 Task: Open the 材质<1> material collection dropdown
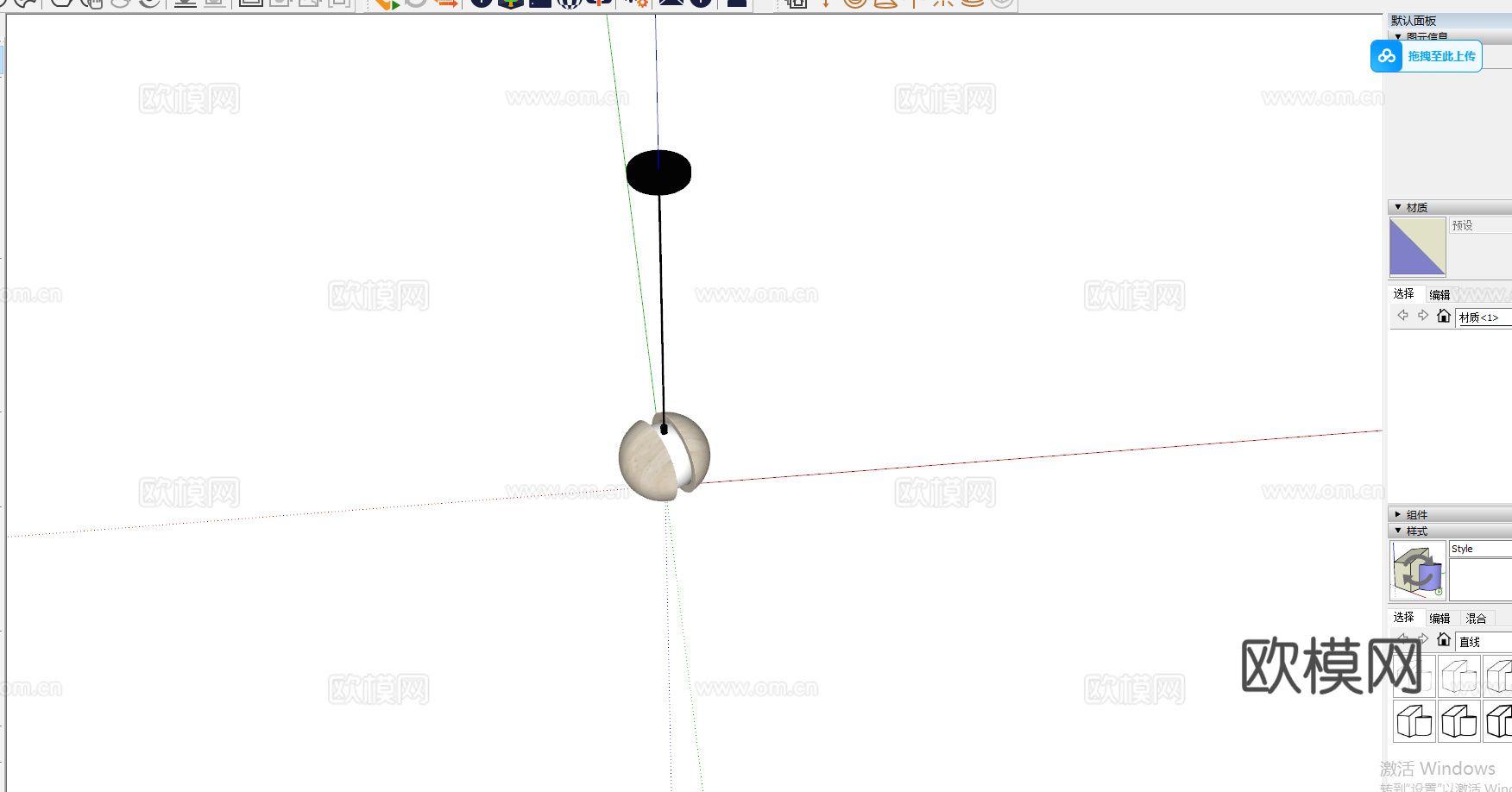click(x=1484, y=317)
